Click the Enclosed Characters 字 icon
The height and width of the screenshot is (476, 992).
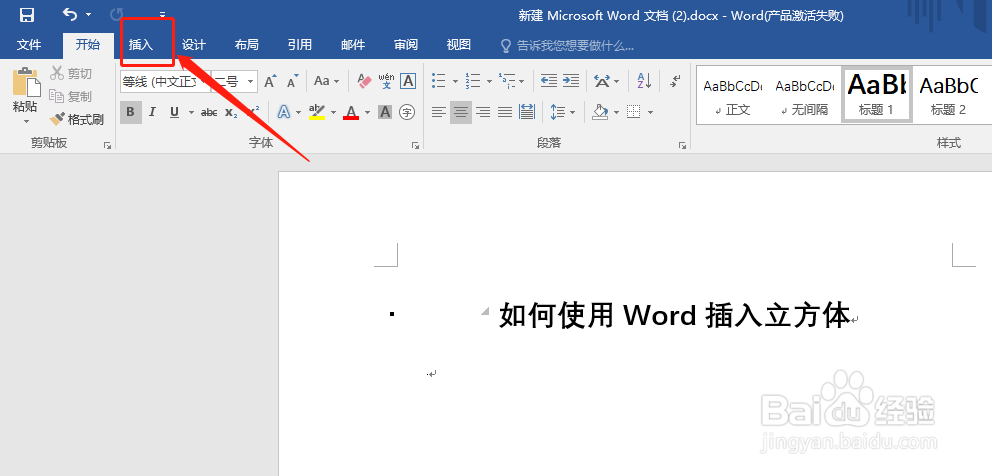[x=407, y=112]
